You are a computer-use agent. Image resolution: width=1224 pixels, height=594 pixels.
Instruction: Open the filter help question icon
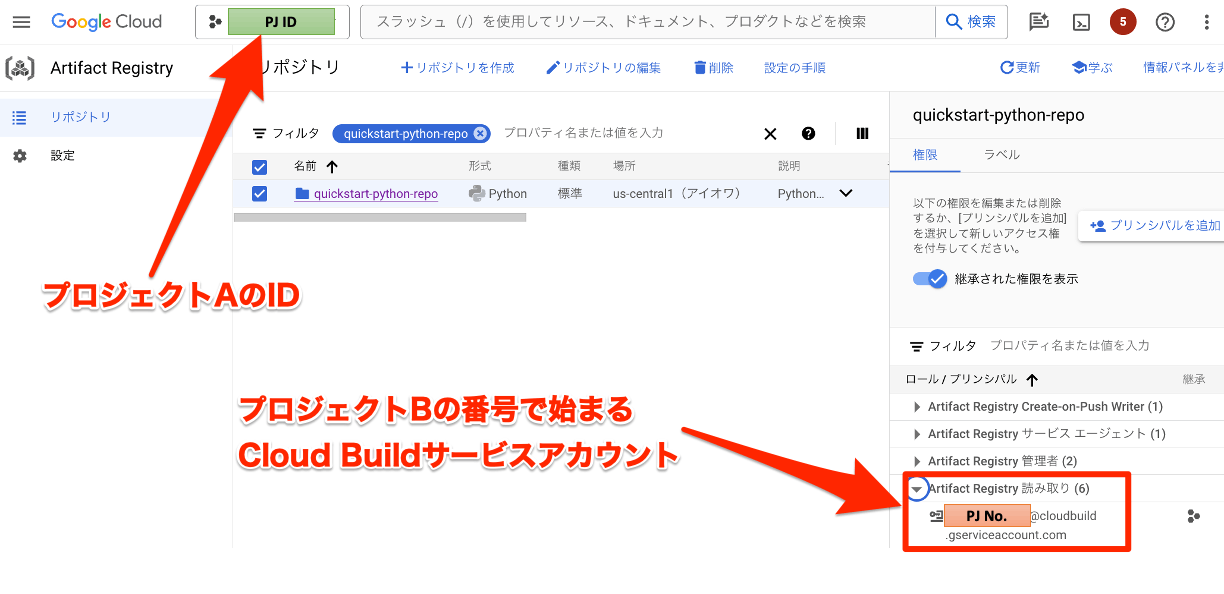(808, 134)
